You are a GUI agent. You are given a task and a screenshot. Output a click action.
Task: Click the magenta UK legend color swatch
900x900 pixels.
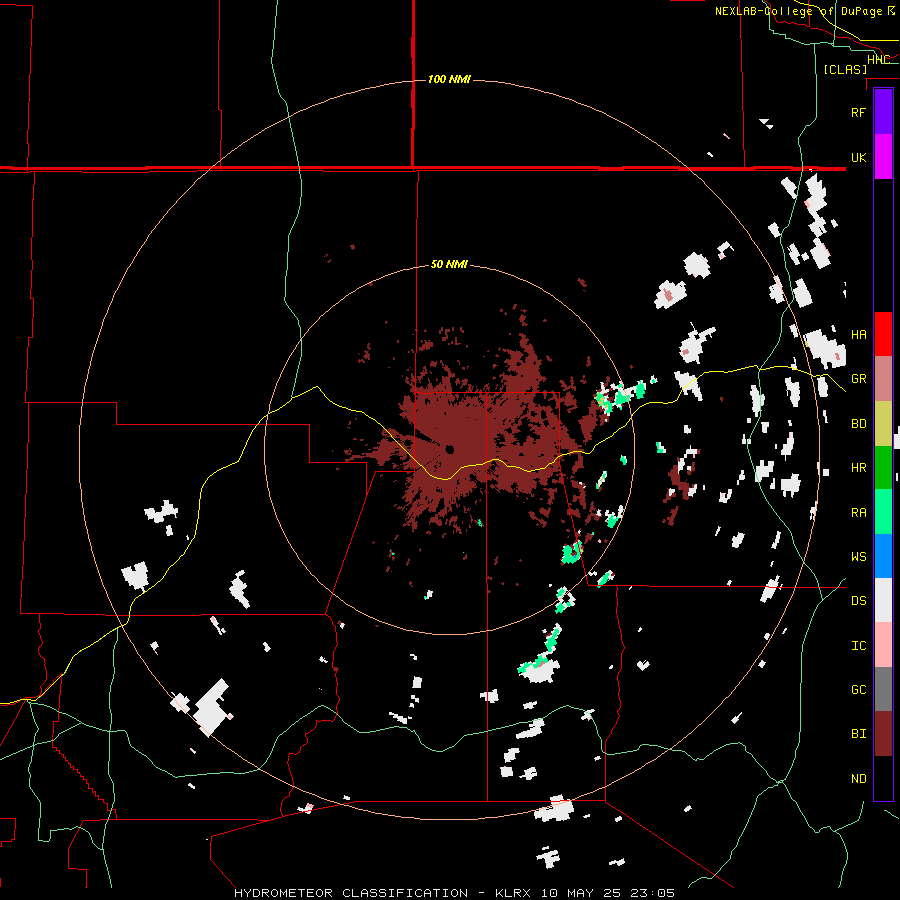[x=883, y=157]
